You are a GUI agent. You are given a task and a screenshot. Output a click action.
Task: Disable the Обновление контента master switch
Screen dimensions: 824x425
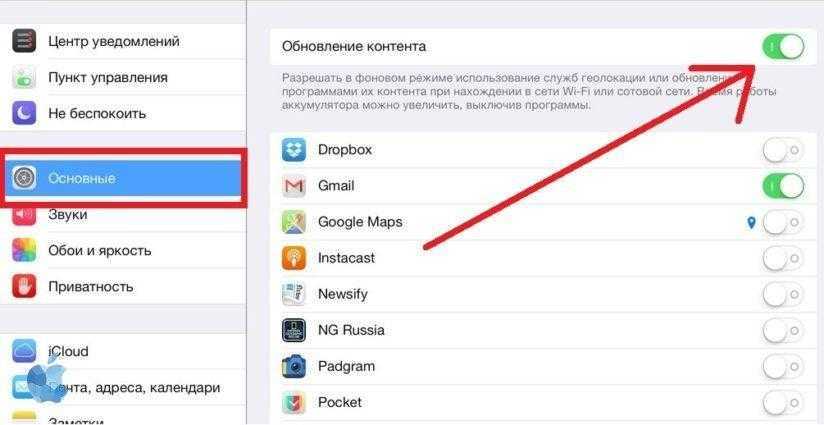pos(783,47)
